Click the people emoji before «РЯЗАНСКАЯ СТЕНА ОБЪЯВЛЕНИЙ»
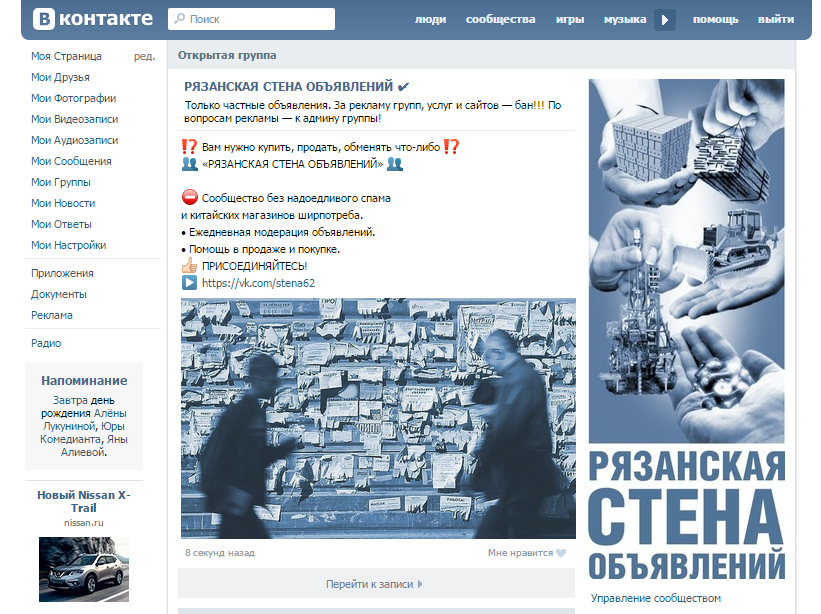The image size is (821, 614). (x=190, y=164)
